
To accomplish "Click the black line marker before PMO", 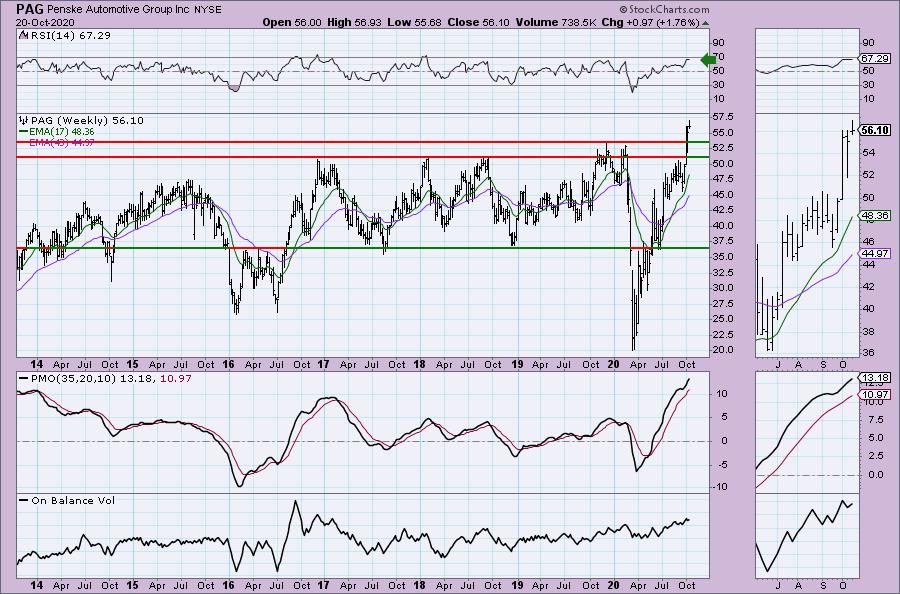I will (24, 379).
